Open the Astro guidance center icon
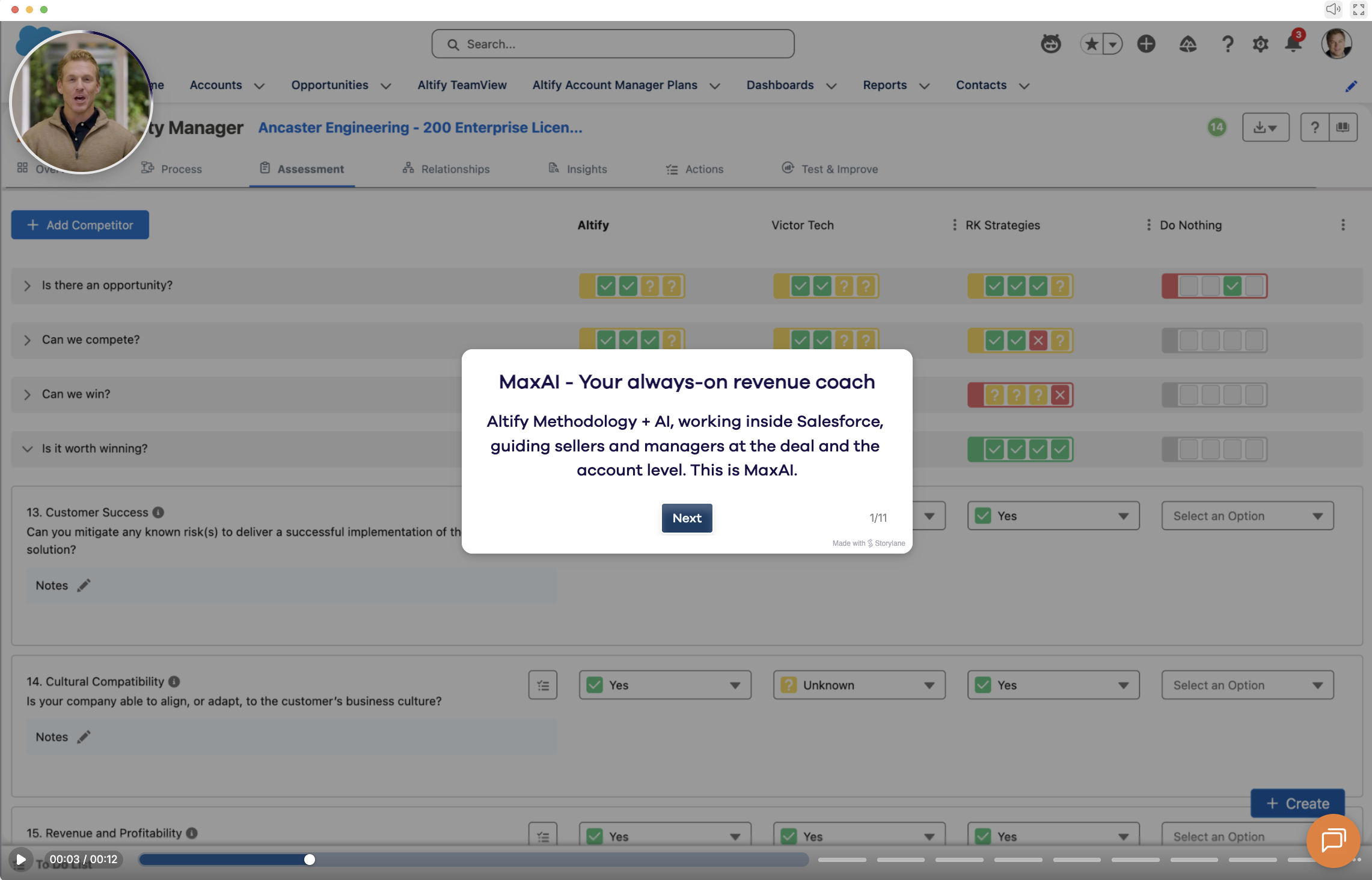The height and width of the screenshot is (880, 1372). [x=1051, y=44]
